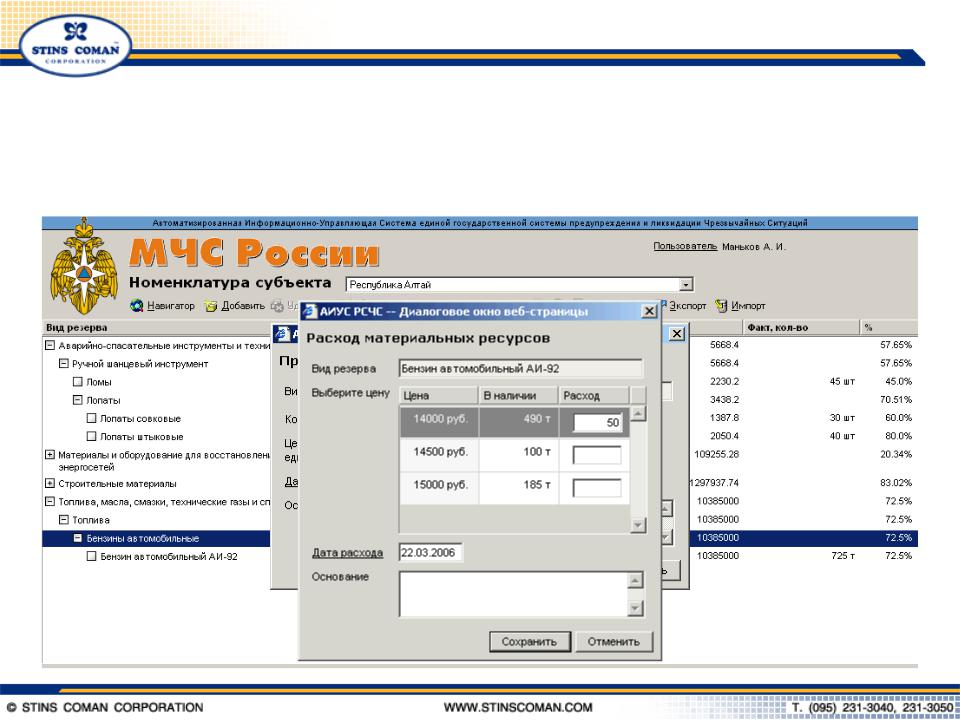Tick the box beside Лопаты штыковые
Image resolution: width=960 pixels, height=720 pixels.
point(92,437)
